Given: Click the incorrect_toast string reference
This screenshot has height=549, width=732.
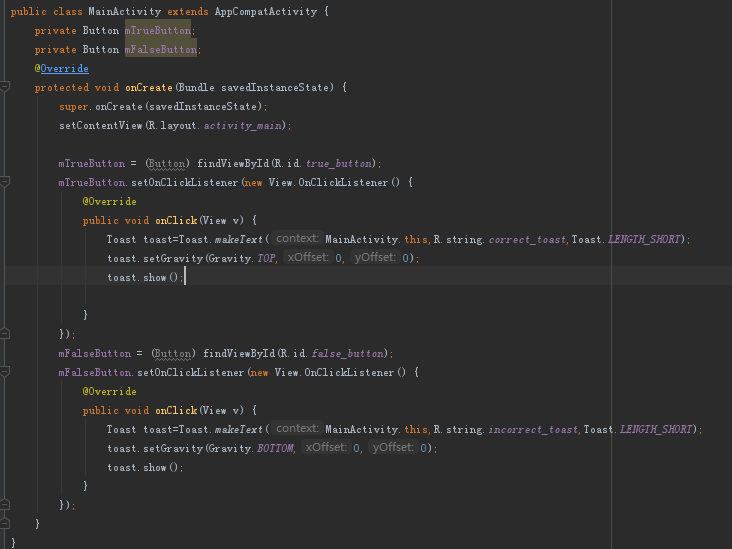Looking at the screenshot, I should [533, 430].
